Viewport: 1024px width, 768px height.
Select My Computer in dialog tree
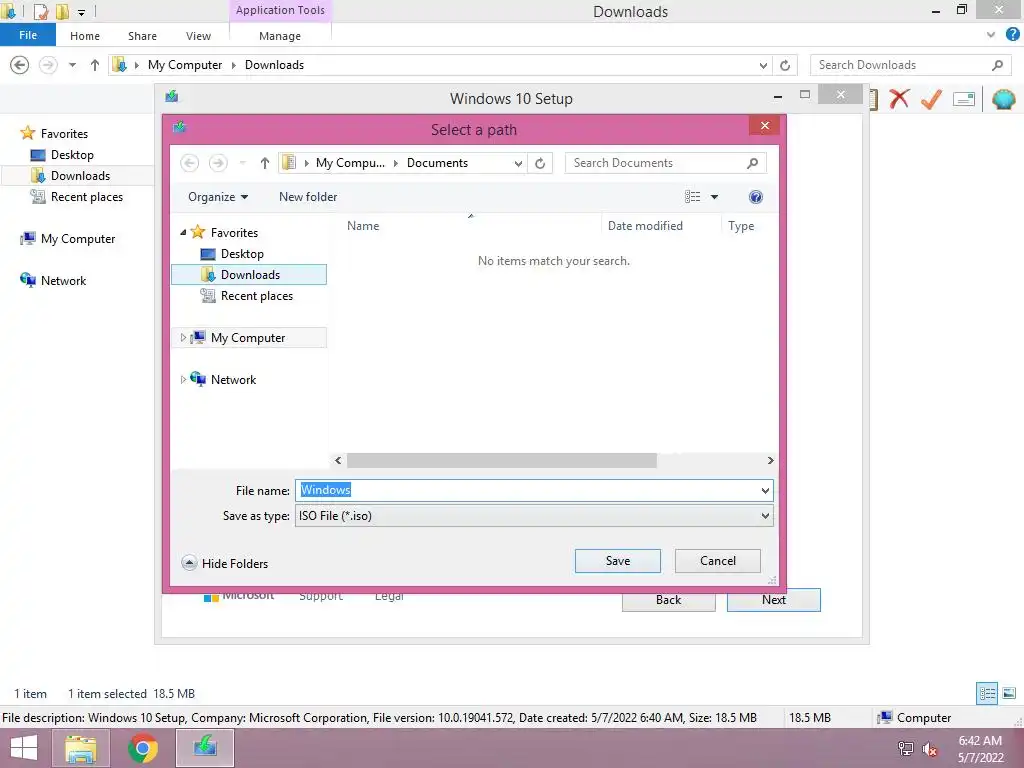tap(248, 338)
